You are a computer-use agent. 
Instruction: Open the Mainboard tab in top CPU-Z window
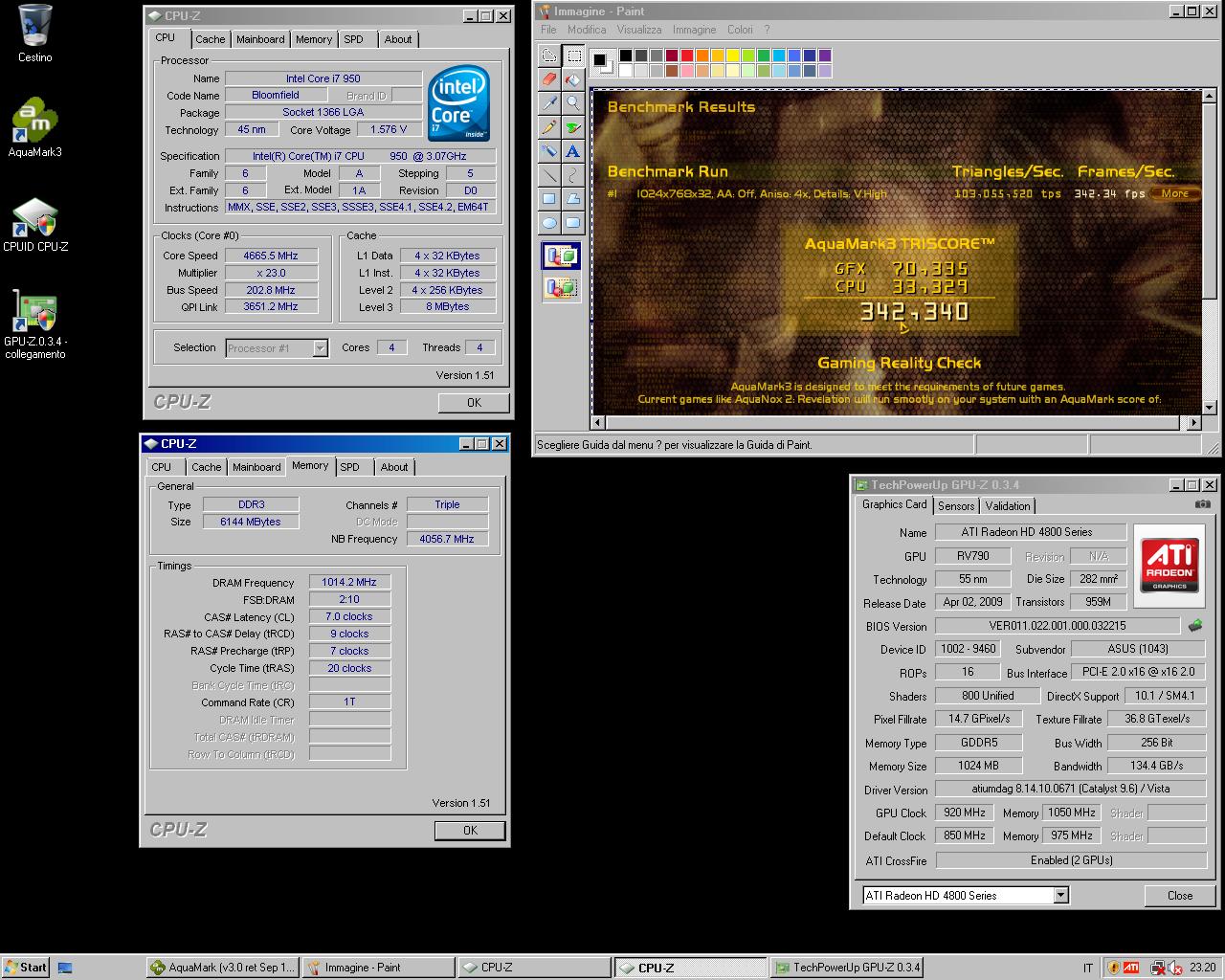[x=260, y=39]
